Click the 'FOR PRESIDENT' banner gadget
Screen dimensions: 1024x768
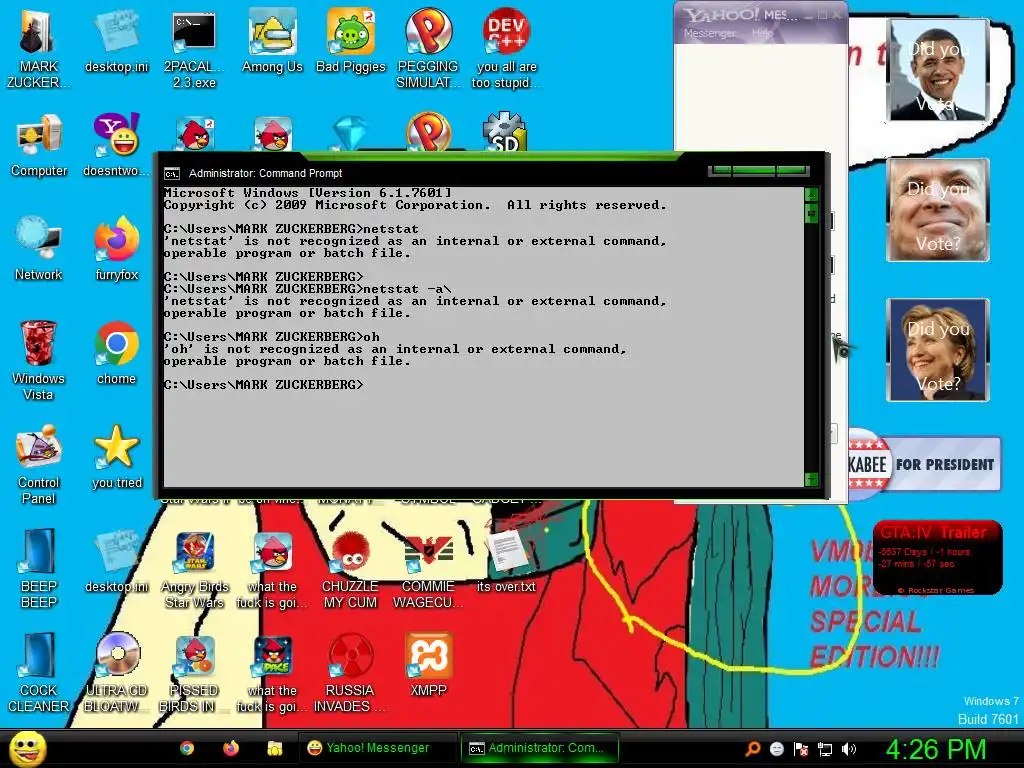tap(924, 464)
